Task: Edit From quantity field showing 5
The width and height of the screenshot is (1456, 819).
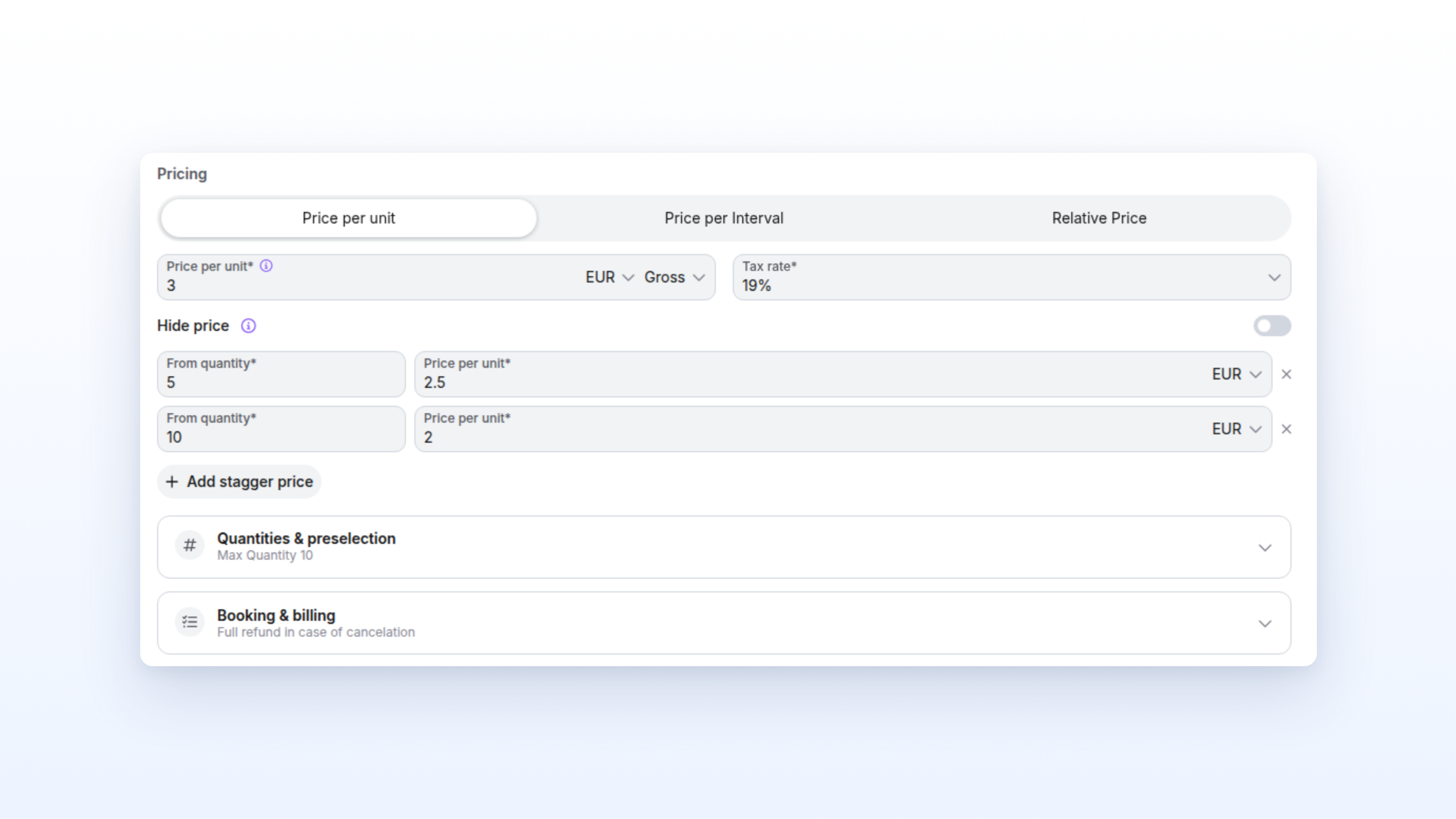Action: pyautogui.click(x=281, y=374)
